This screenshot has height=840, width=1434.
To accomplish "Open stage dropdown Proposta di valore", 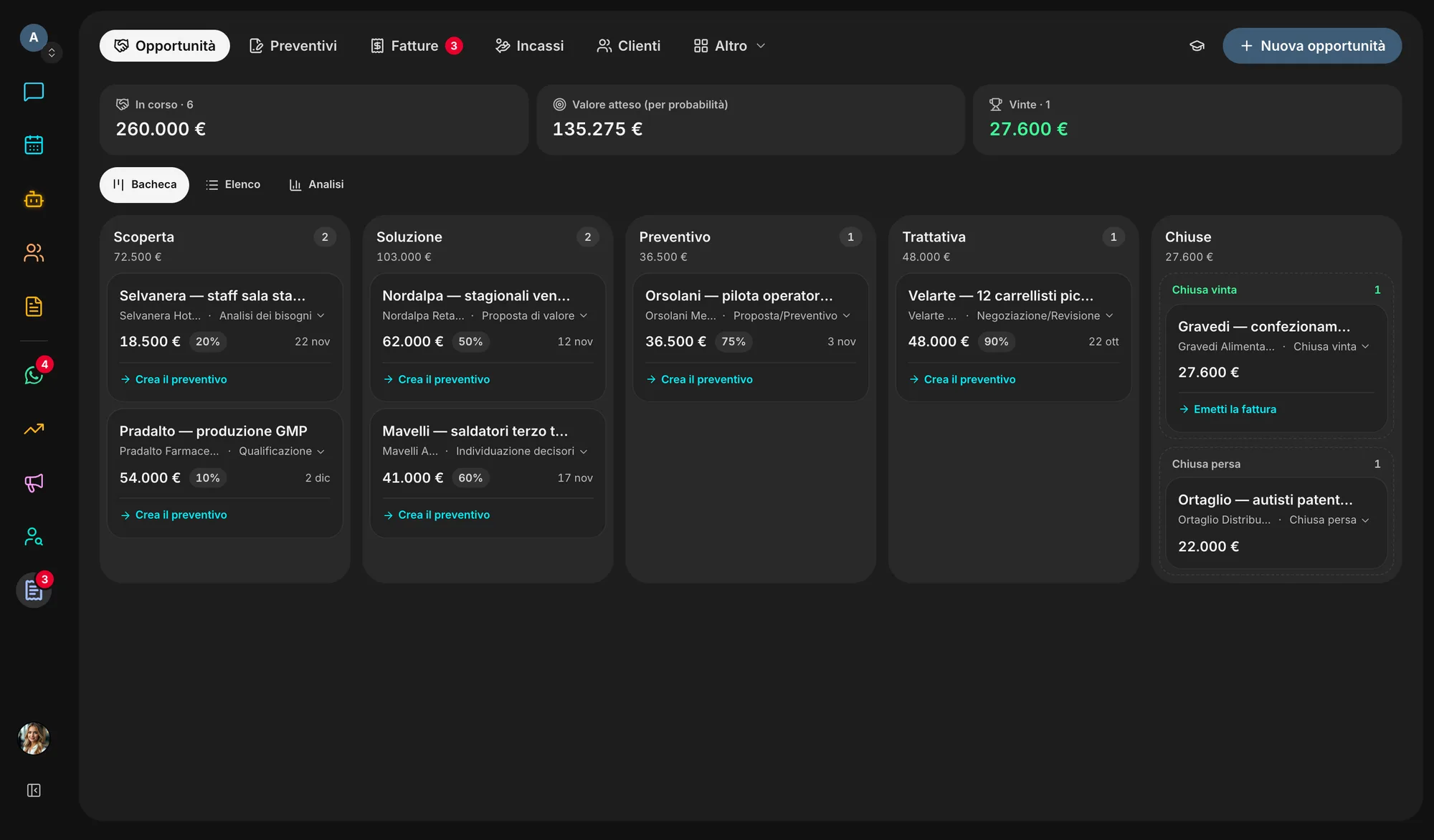I will tap(535, 315).
